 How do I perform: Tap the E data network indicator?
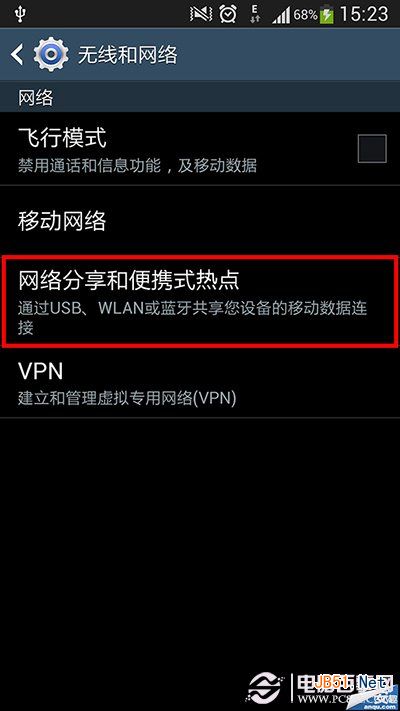tap(255, 15)
